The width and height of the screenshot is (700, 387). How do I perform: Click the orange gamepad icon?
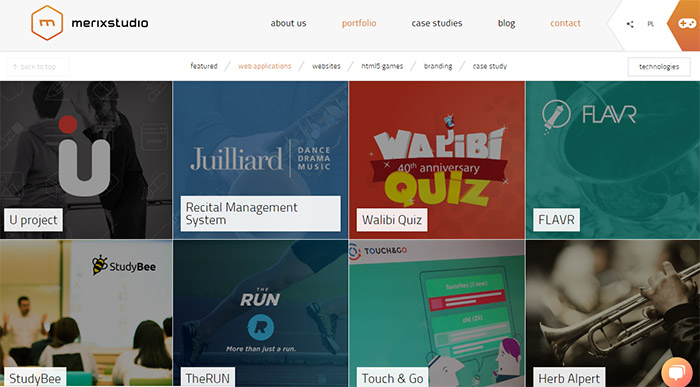click(687, 24)
